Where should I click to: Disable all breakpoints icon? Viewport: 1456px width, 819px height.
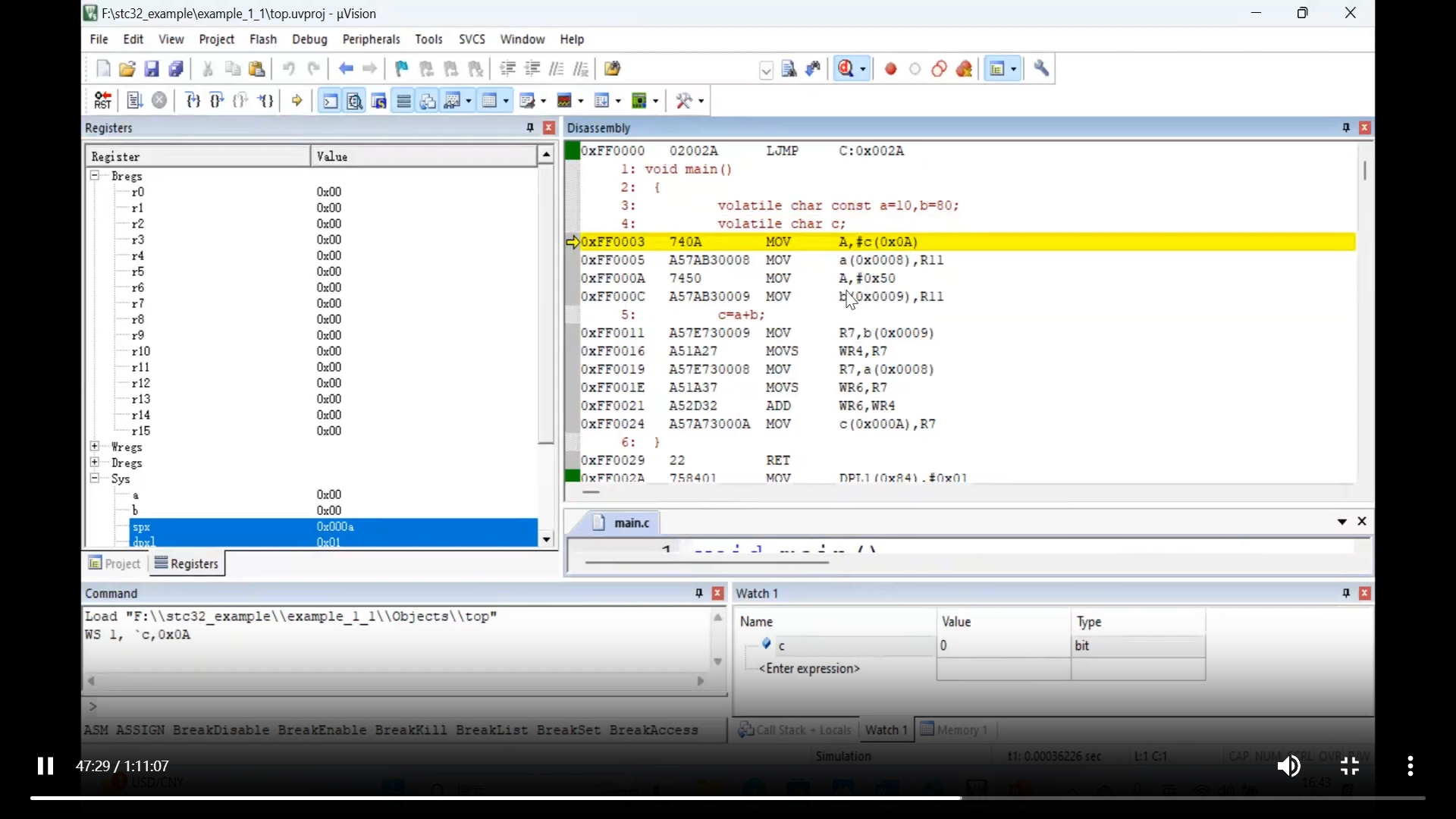940,69
